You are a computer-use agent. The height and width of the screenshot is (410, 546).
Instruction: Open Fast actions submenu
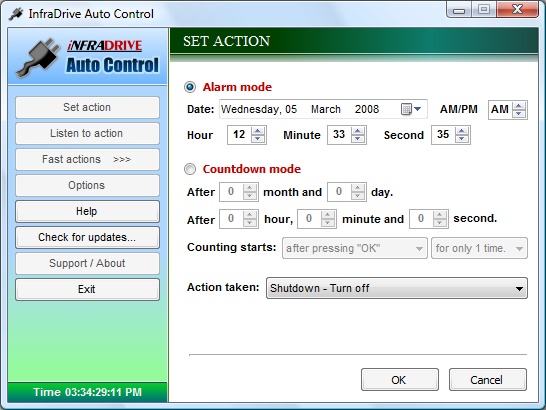click(87, 160)
